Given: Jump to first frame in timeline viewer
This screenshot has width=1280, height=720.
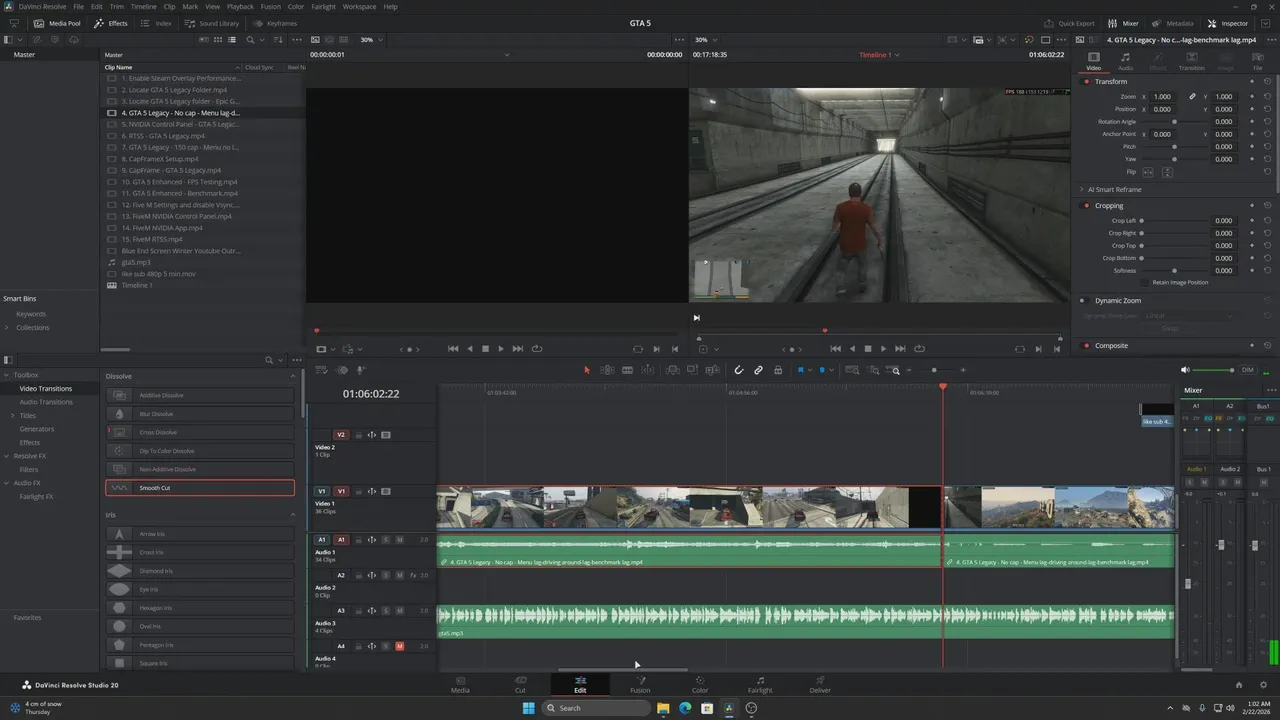Looking at the screenshot, I should click(x=836, y=349).
